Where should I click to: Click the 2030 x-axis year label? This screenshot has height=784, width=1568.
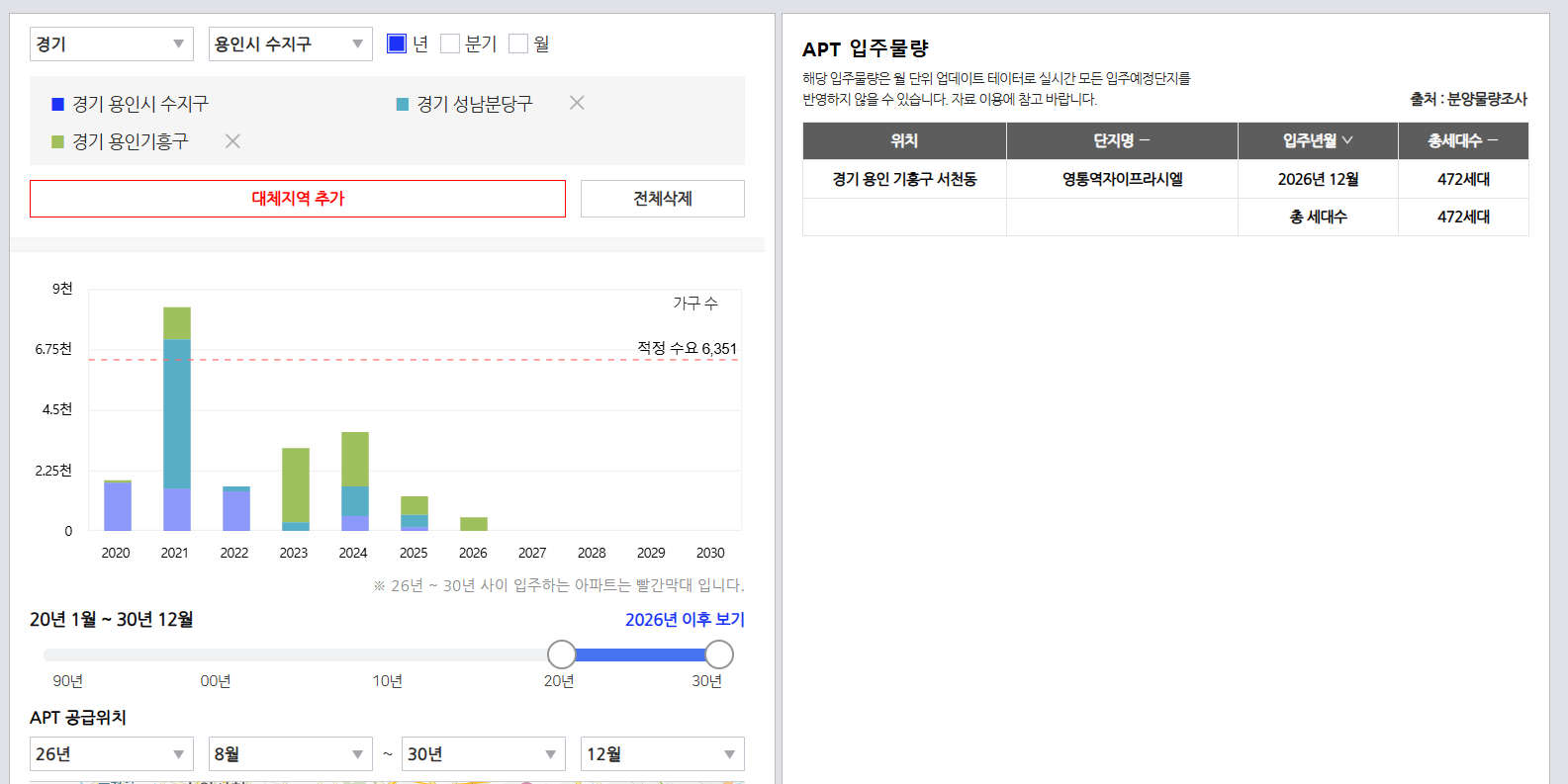point(710,553)
